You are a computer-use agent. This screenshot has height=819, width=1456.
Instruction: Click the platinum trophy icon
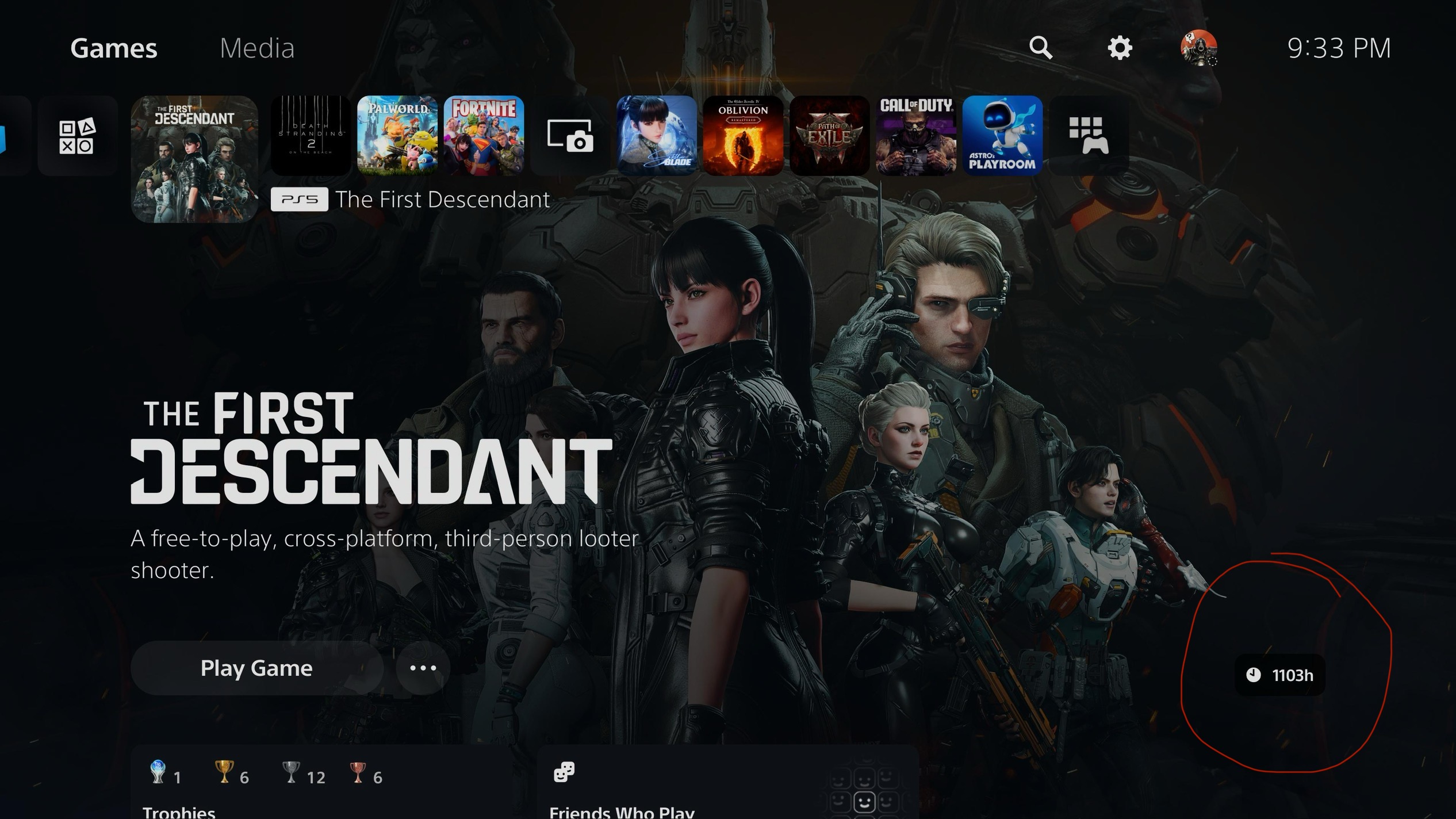pyautogui.click(x=158, y=772)
